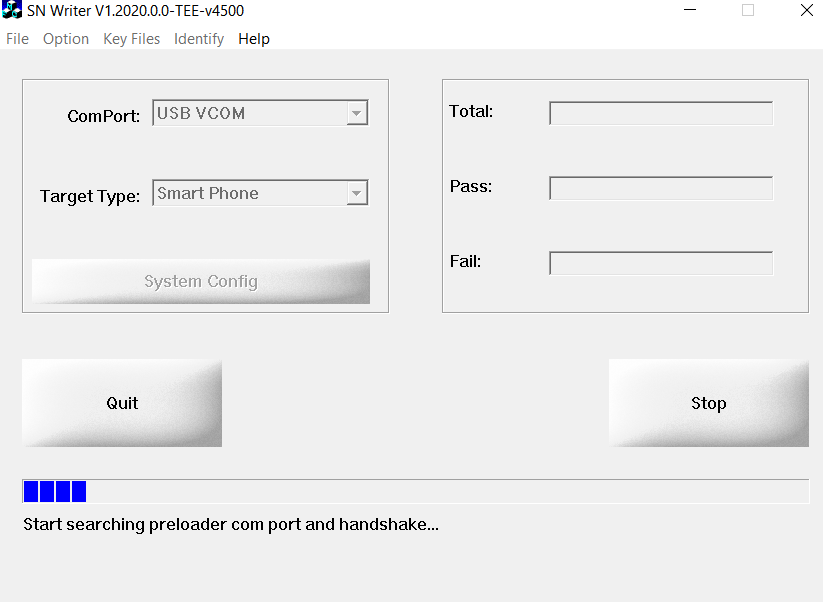Screen dimensions: 823x602
Task: Open the Identify menu
Action: (x=198, y=39)
